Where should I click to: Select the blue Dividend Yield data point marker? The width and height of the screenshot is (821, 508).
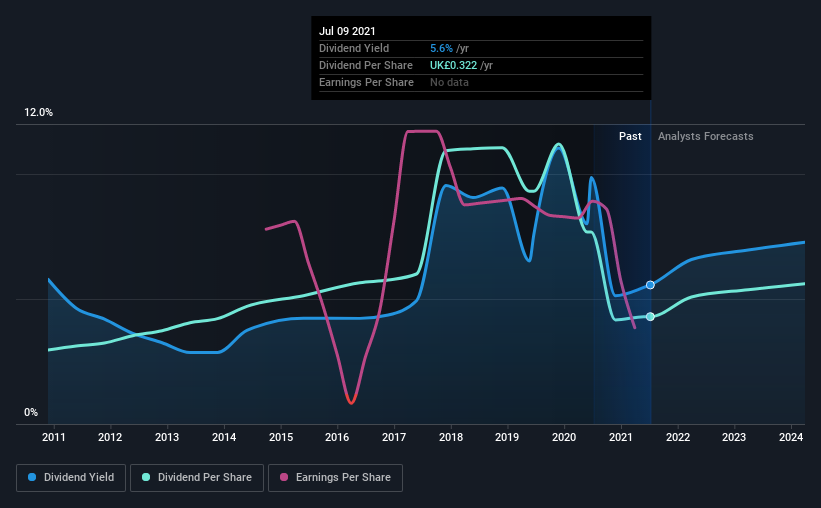pyautogui.click(x=650, y=285)
